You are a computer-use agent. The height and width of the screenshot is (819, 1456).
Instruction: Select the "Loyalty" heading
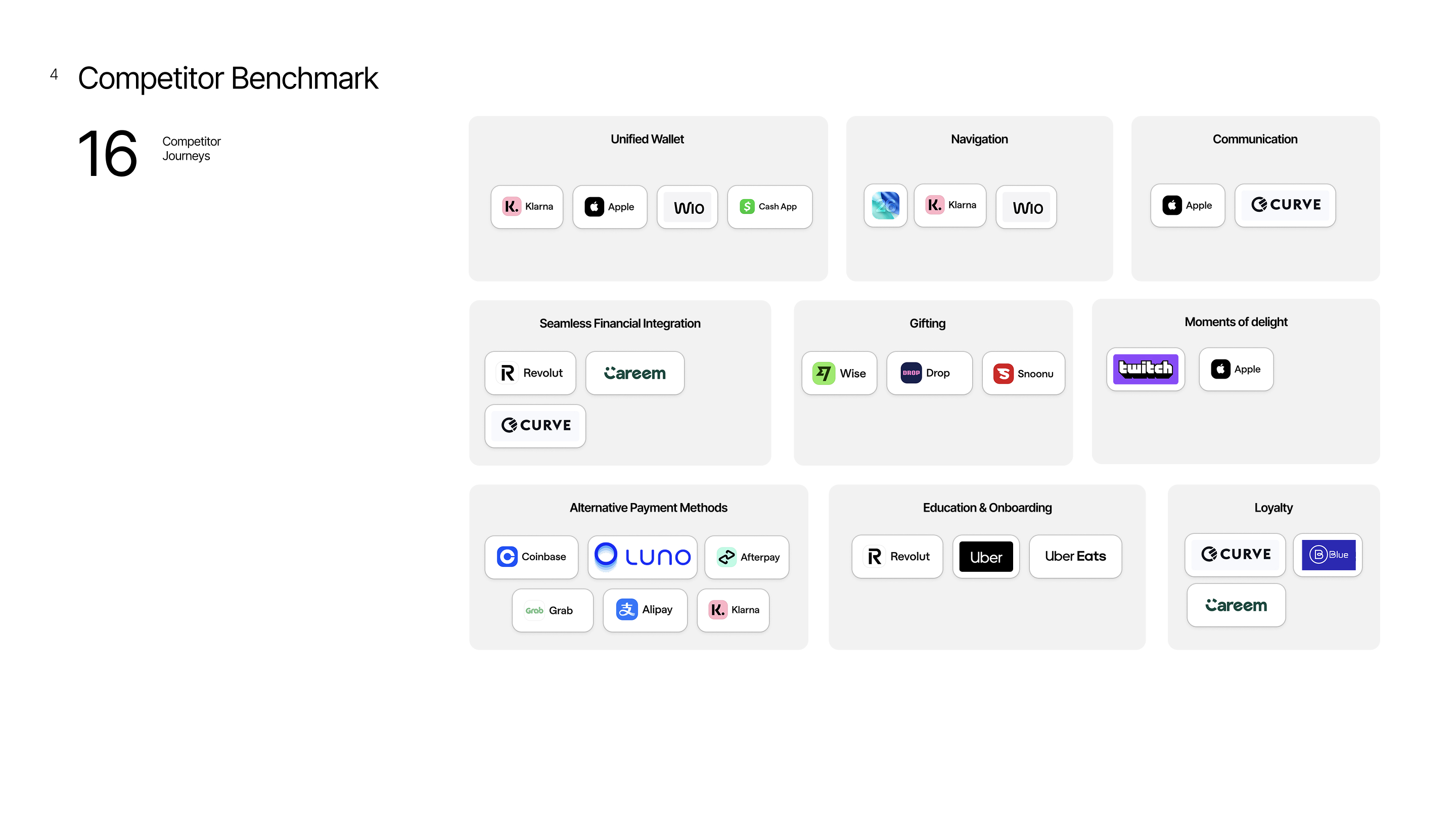coord(1273,508)
